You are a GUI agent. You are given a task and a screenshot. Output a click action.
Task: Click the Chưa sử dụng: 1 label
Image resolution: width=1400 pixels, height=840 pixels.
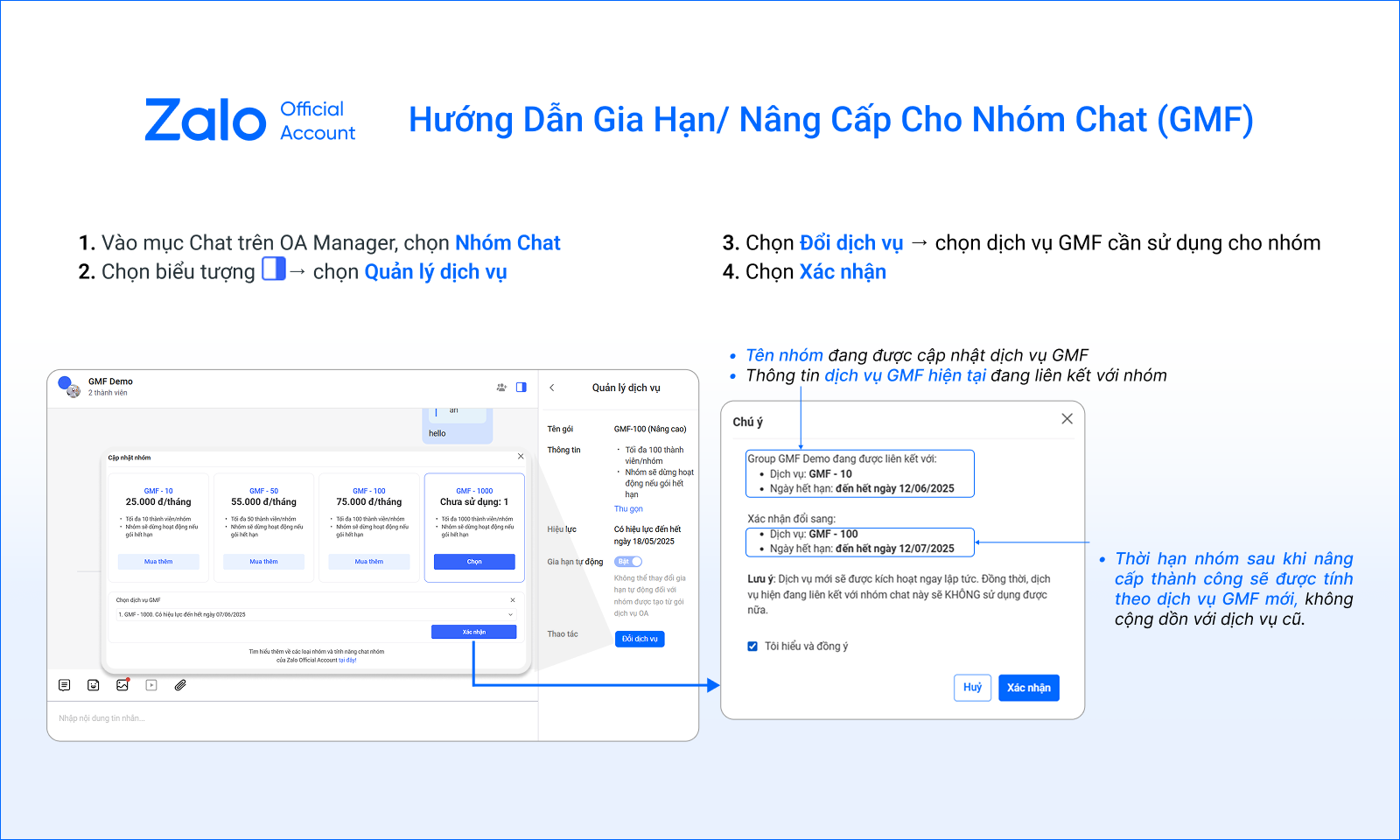tap(474, 502)
